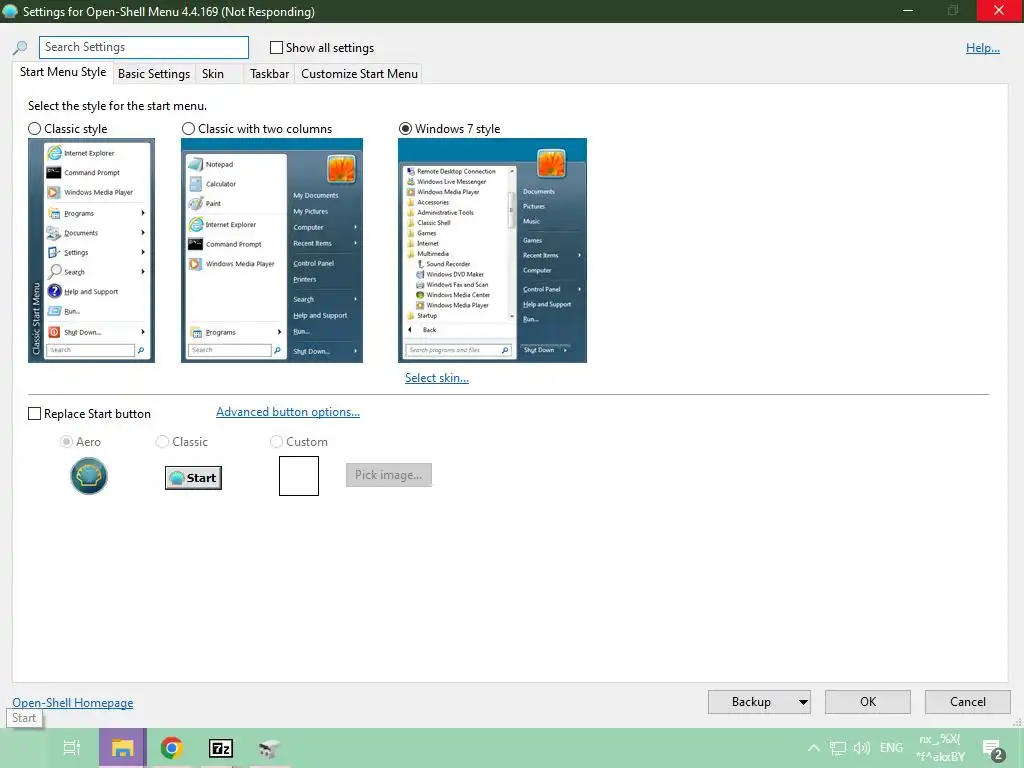Click the Open-Shell icon in title bar
Viewport: 1024px width, 768px height.
[10, 11]
